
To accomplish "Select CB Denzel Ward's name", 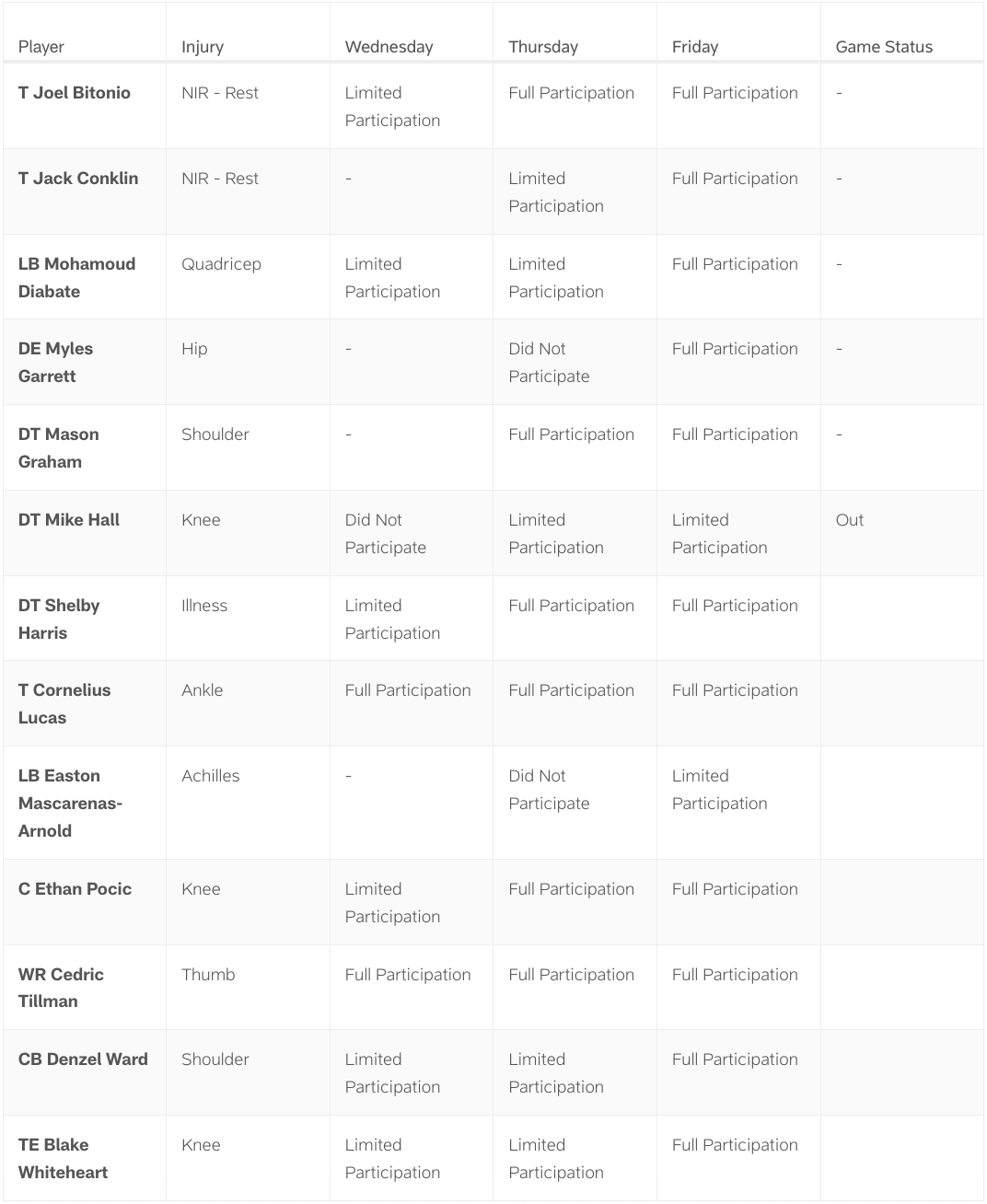I will pyautogui.click(x=83, y=1059).
